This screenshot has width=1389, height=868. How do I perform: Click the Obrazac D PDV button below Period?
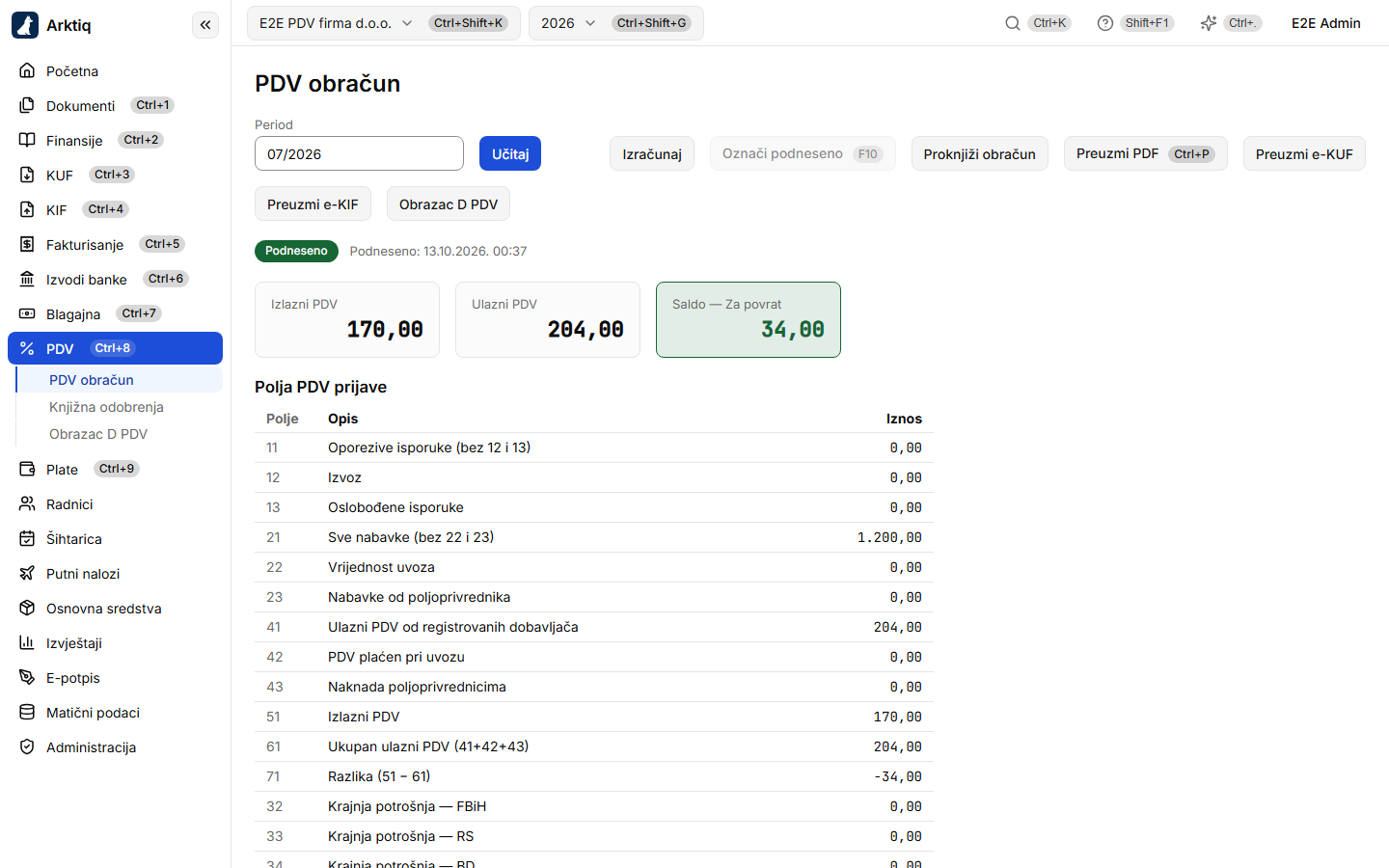pos(449,203)
